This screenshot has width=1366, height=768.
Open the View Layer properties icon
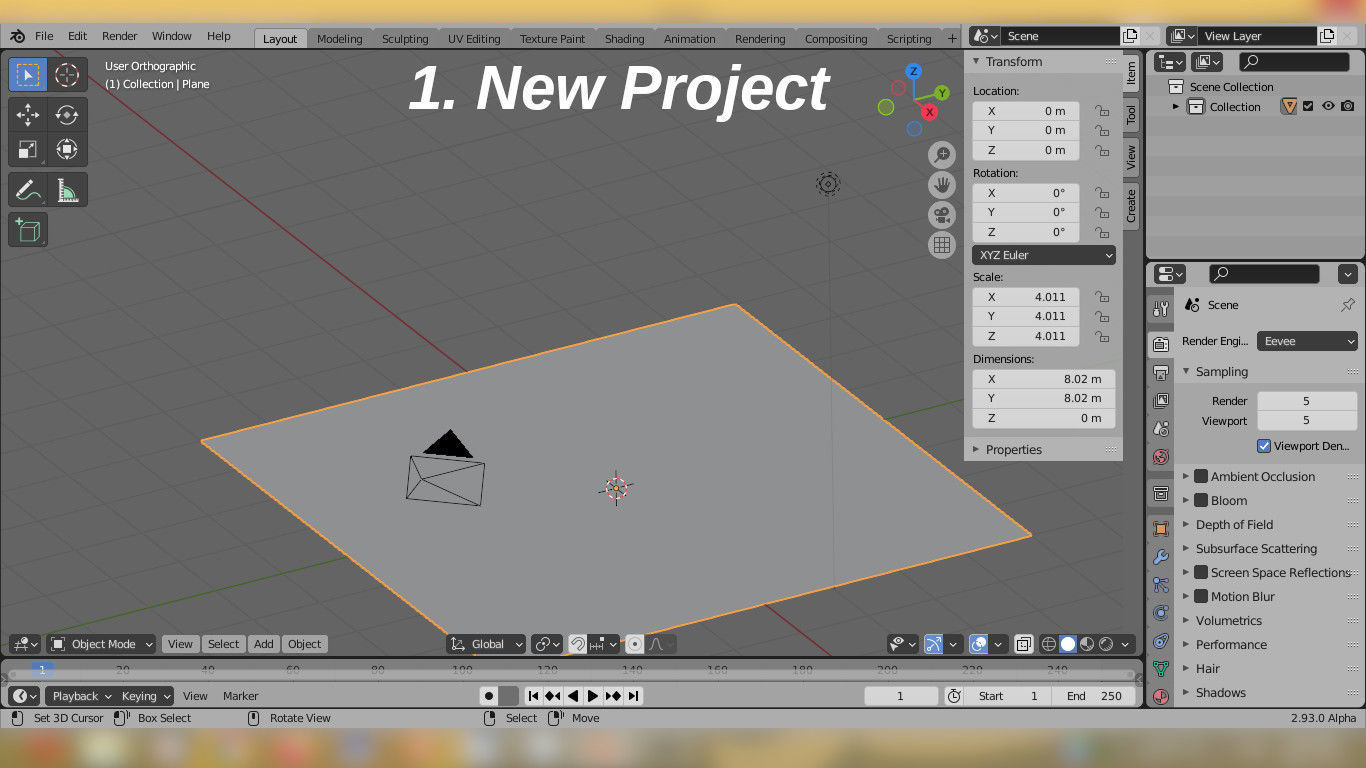coord(1160,401)
